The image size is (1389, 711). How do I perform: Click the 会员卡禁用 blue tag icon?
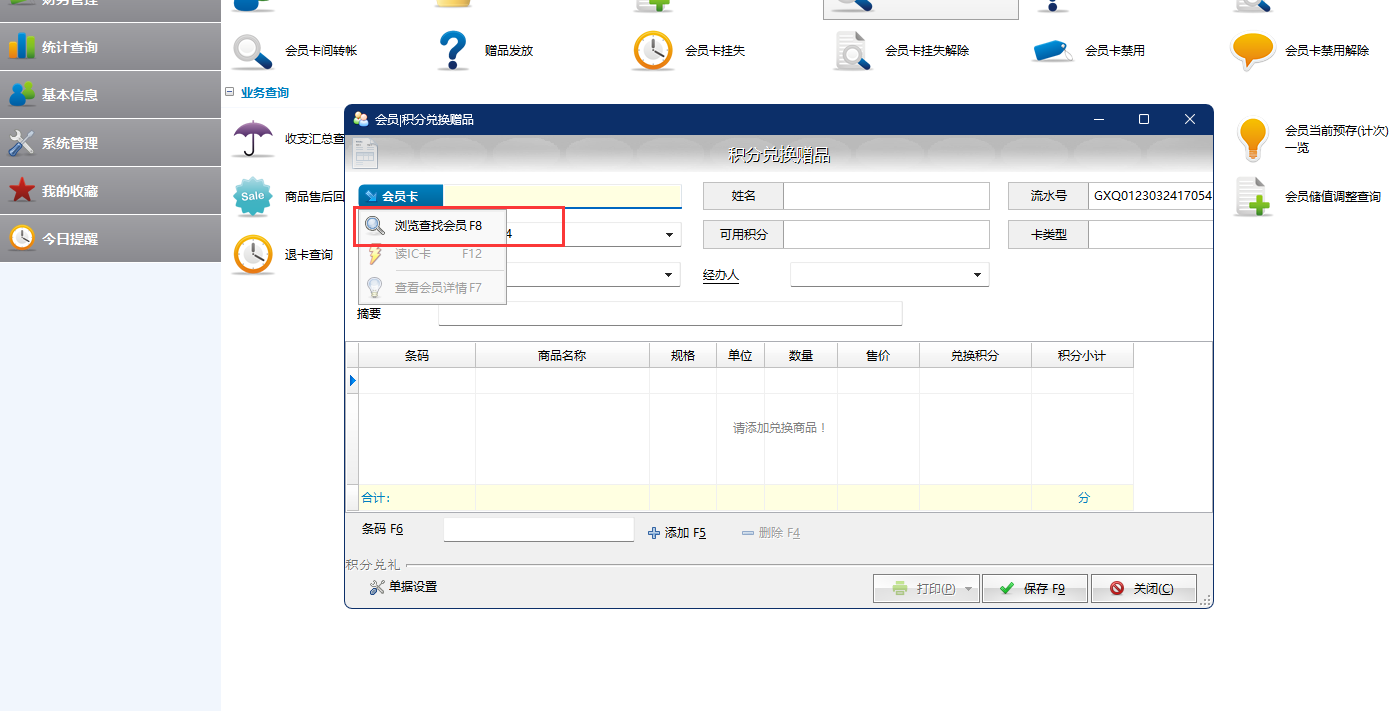pos(1052,51)
